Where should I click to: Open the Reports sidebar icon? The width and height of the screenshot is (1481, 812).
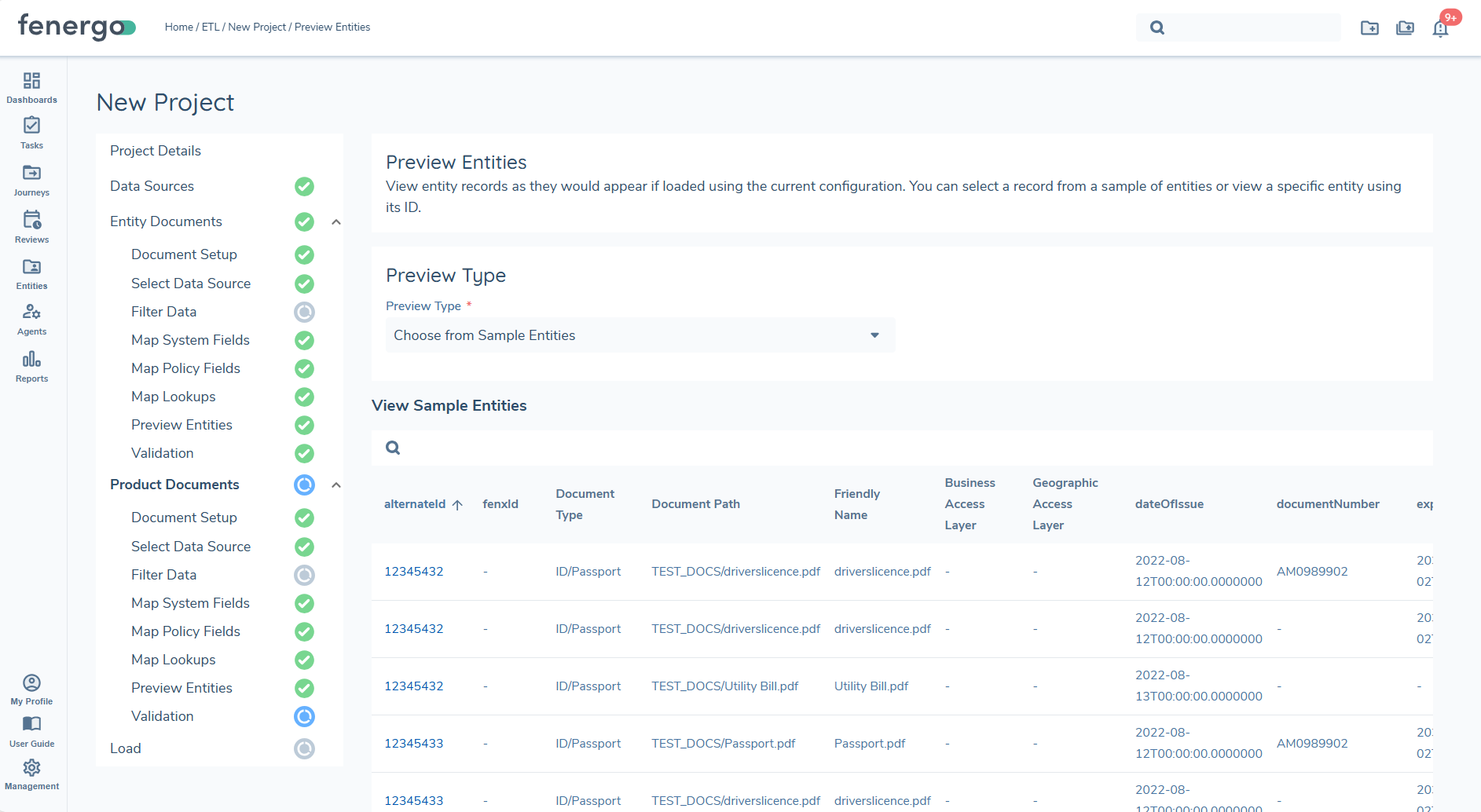[31, 366]
